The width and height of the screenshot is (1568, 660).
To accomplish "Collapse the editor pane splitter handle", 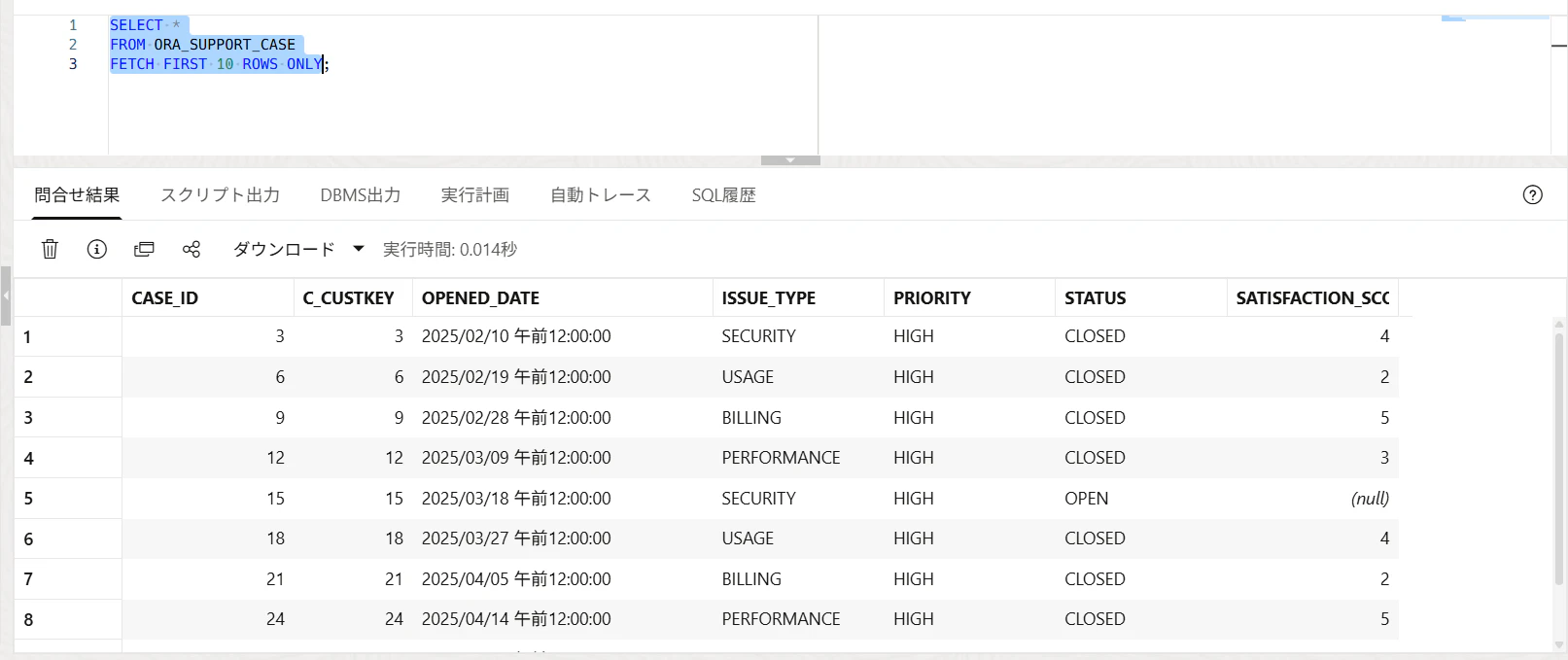I will point(790,160).
